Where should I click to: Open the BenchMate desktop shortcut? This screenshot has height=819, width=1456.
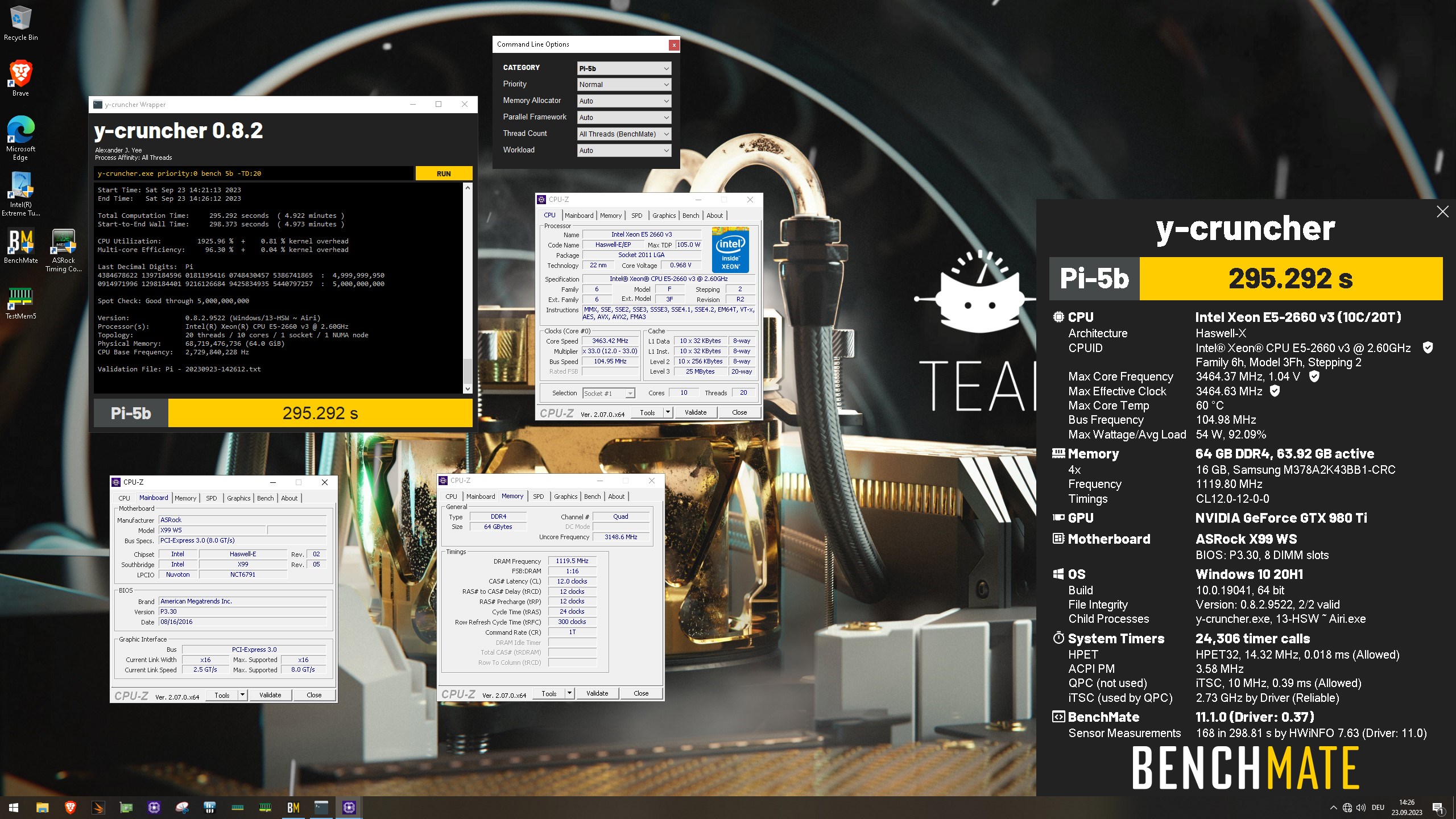(x=20, y=246)
